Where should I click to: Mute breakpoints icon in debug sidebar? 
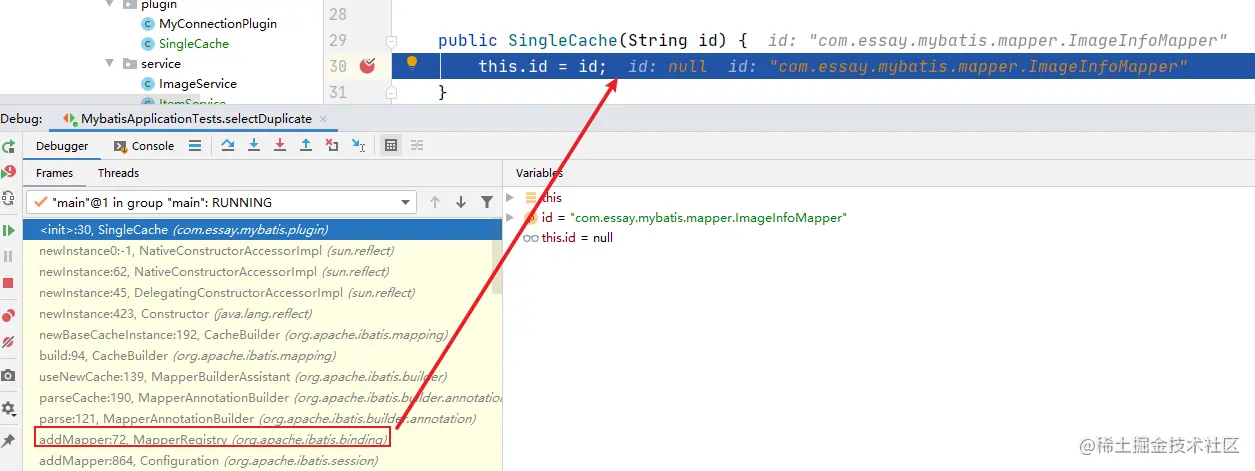click(8, 342)
